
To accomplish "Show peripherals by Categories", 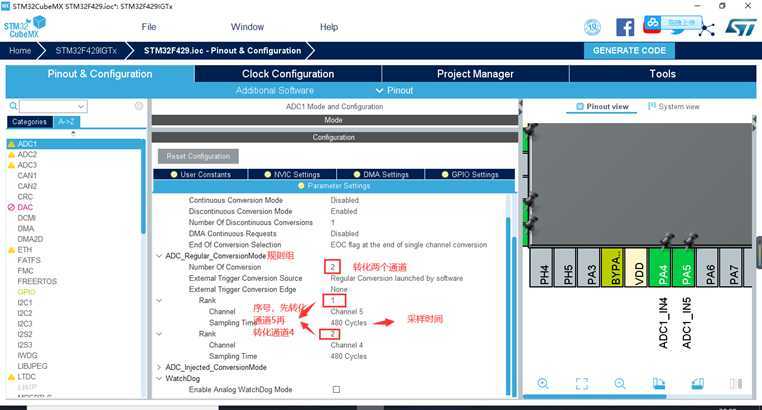I will pyautogui.click(x=30, y=122).
